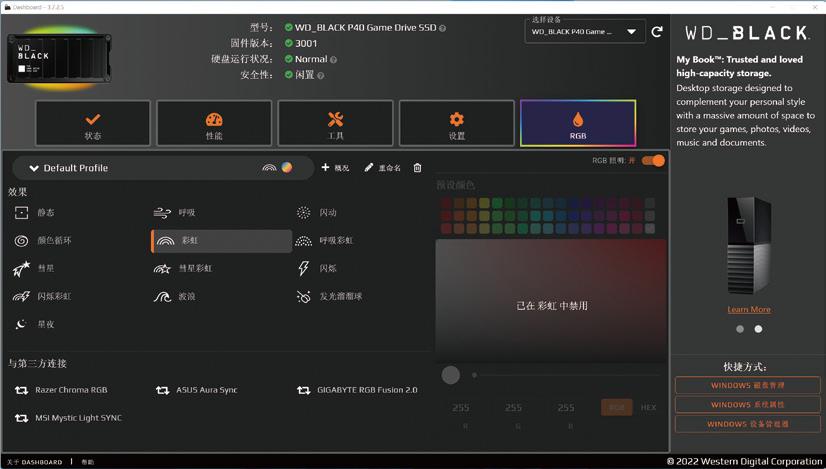Click the B value field showing 255
This screenshot has width=826, height=469.
[566, 408]
